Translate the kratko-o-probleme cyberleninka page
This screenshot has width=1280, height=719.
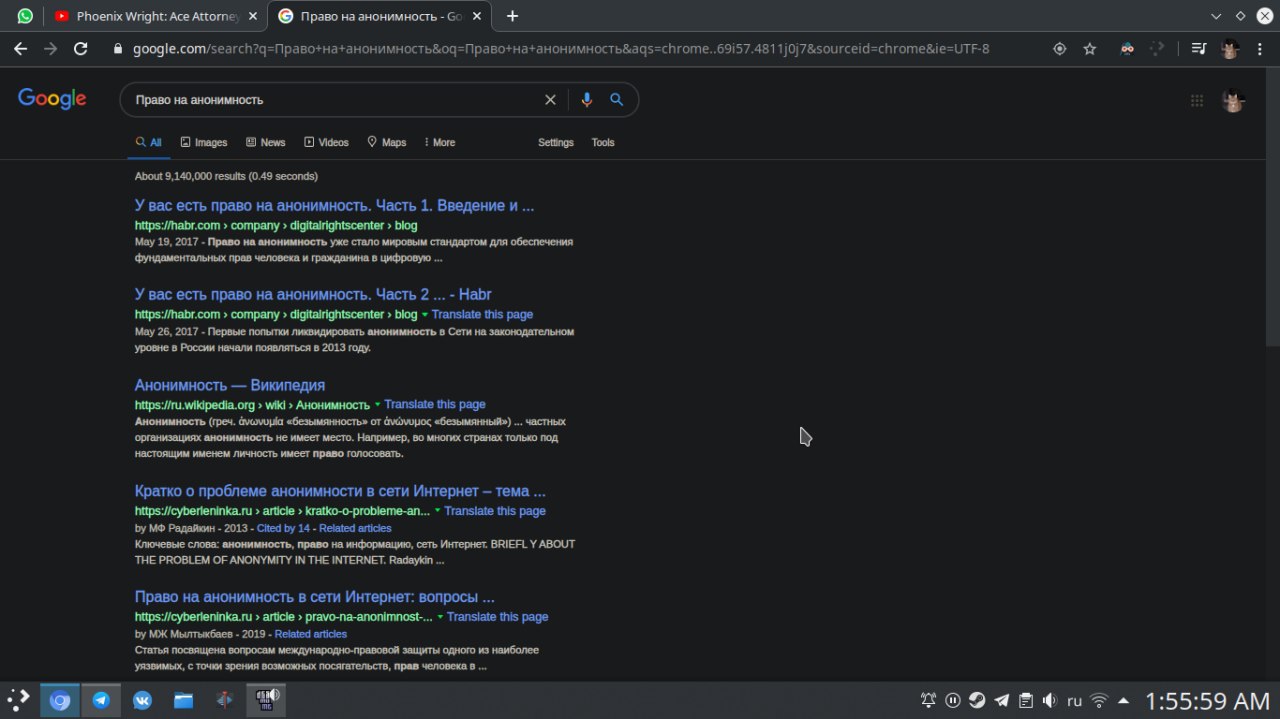tap(495, 510)
